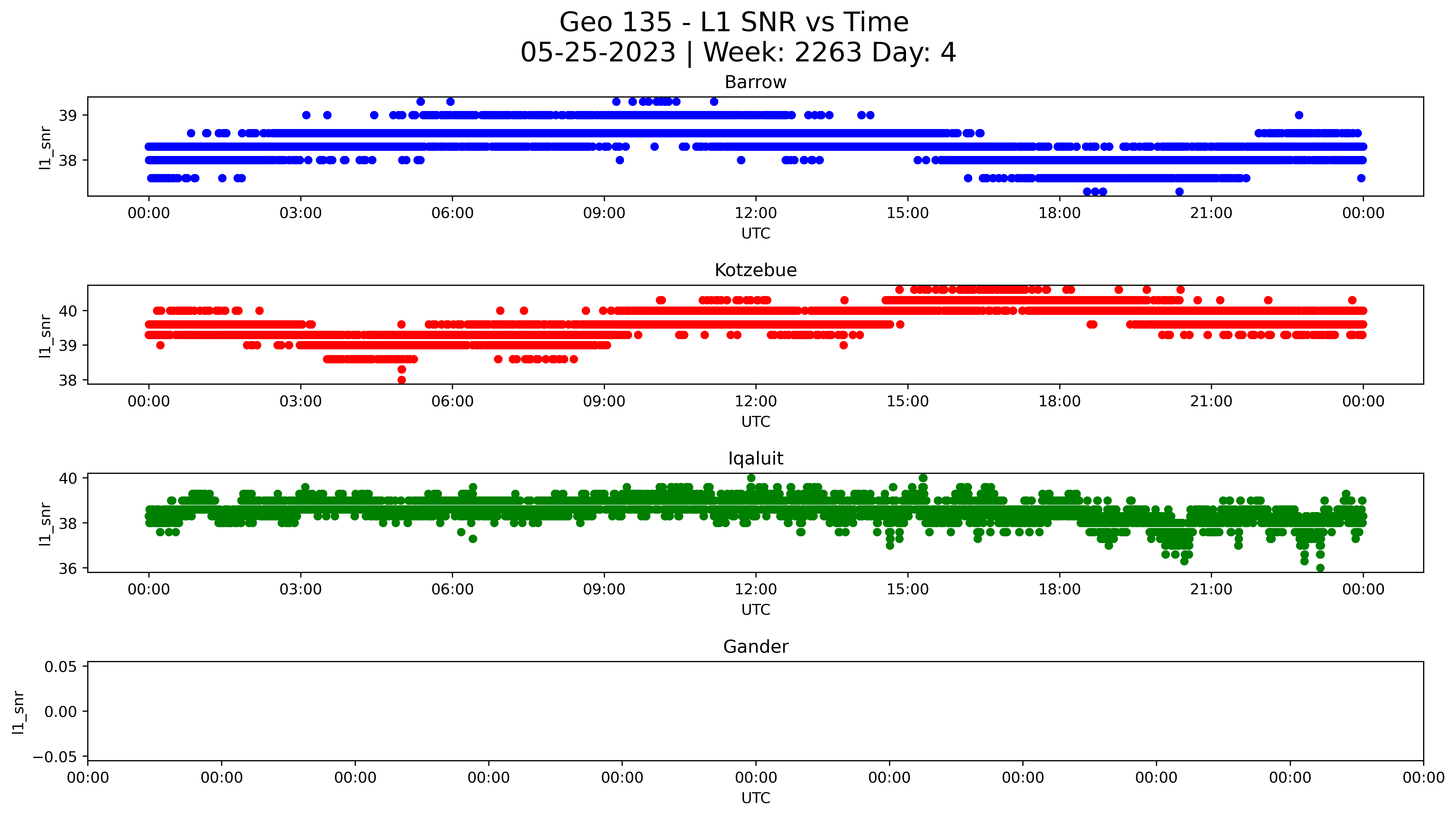Click the 'l1_snr' y-axis label of the Gander chart
This screenshot has height=817, width=1456.
coord(19,712)
